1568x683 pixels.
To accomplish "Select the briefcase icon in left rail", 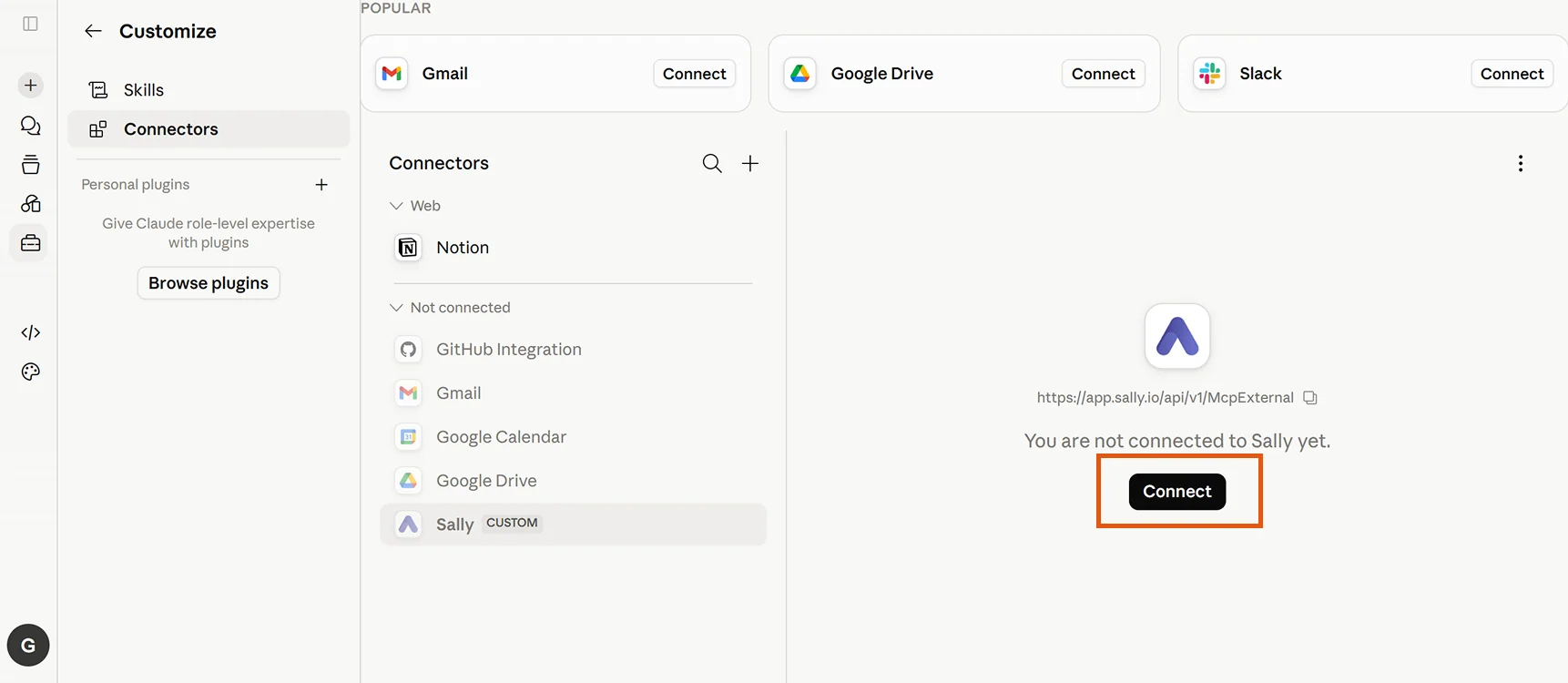I will (30, 243).
